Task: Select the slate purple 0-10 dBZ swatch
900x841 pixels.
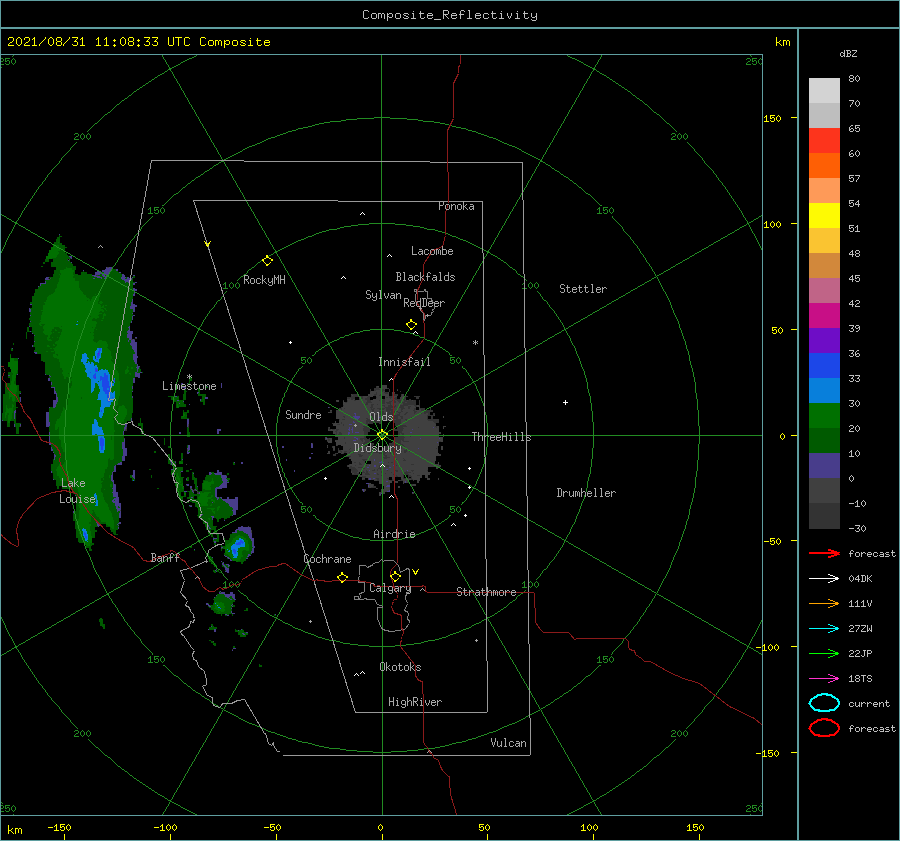Action: point(824,466)
